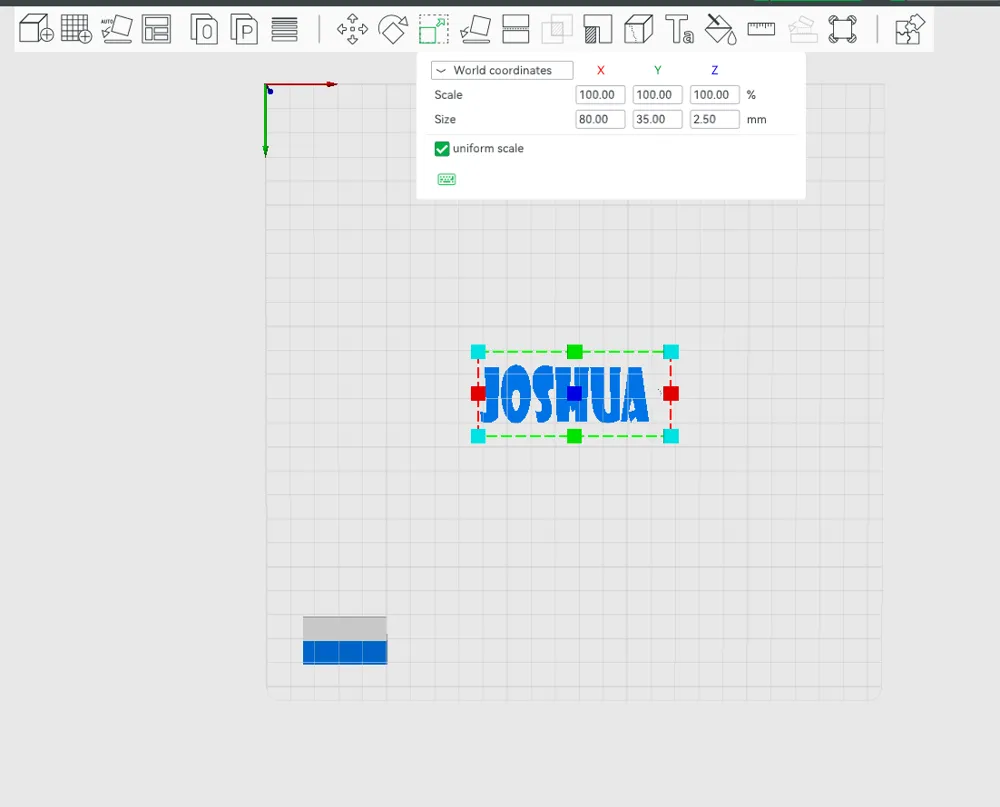The image size is (1000, 807).
Task: Select the Cut tool cube icon
Action: tap(637, 29)
